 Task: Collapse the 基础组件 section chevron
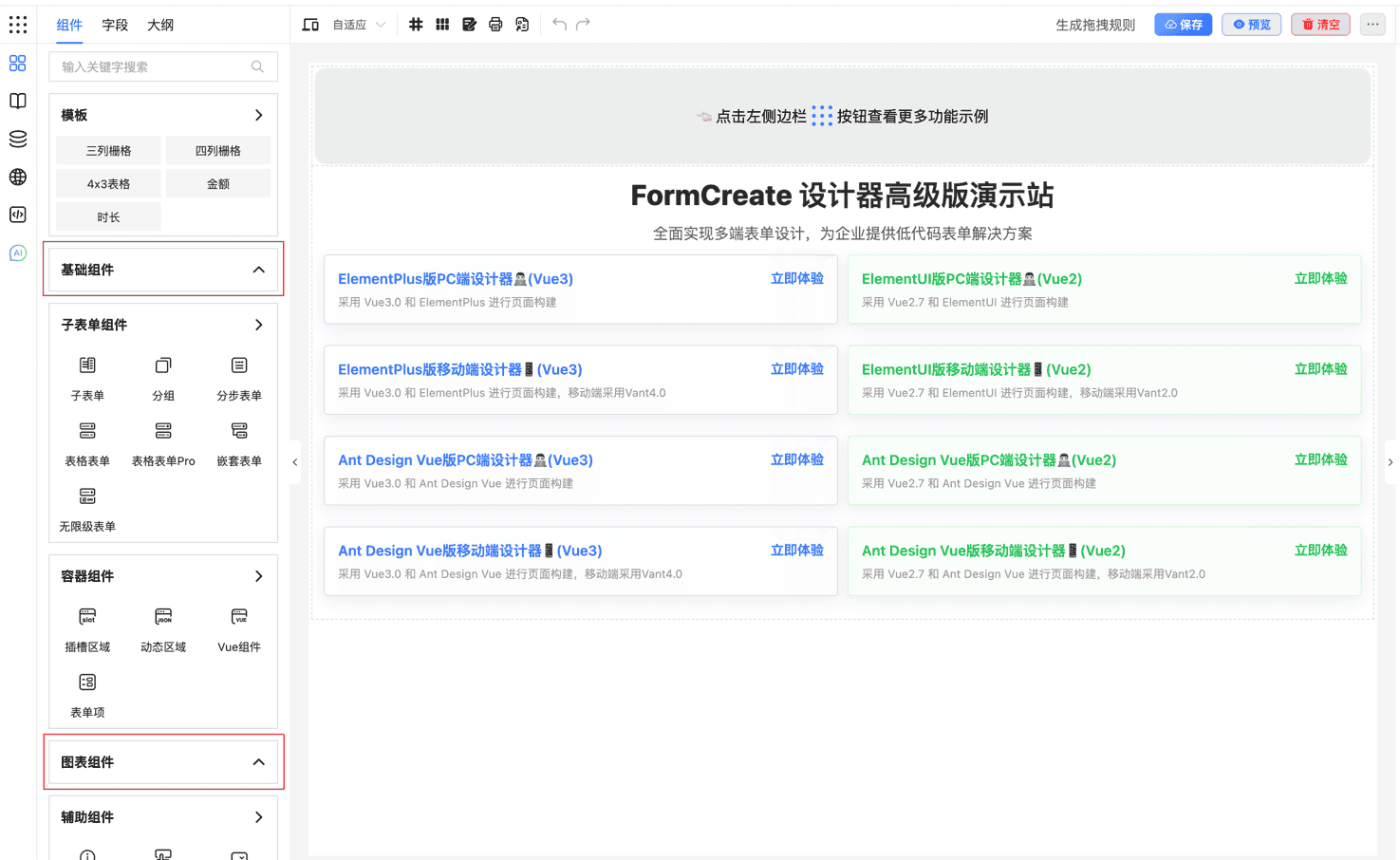point(258,270)
